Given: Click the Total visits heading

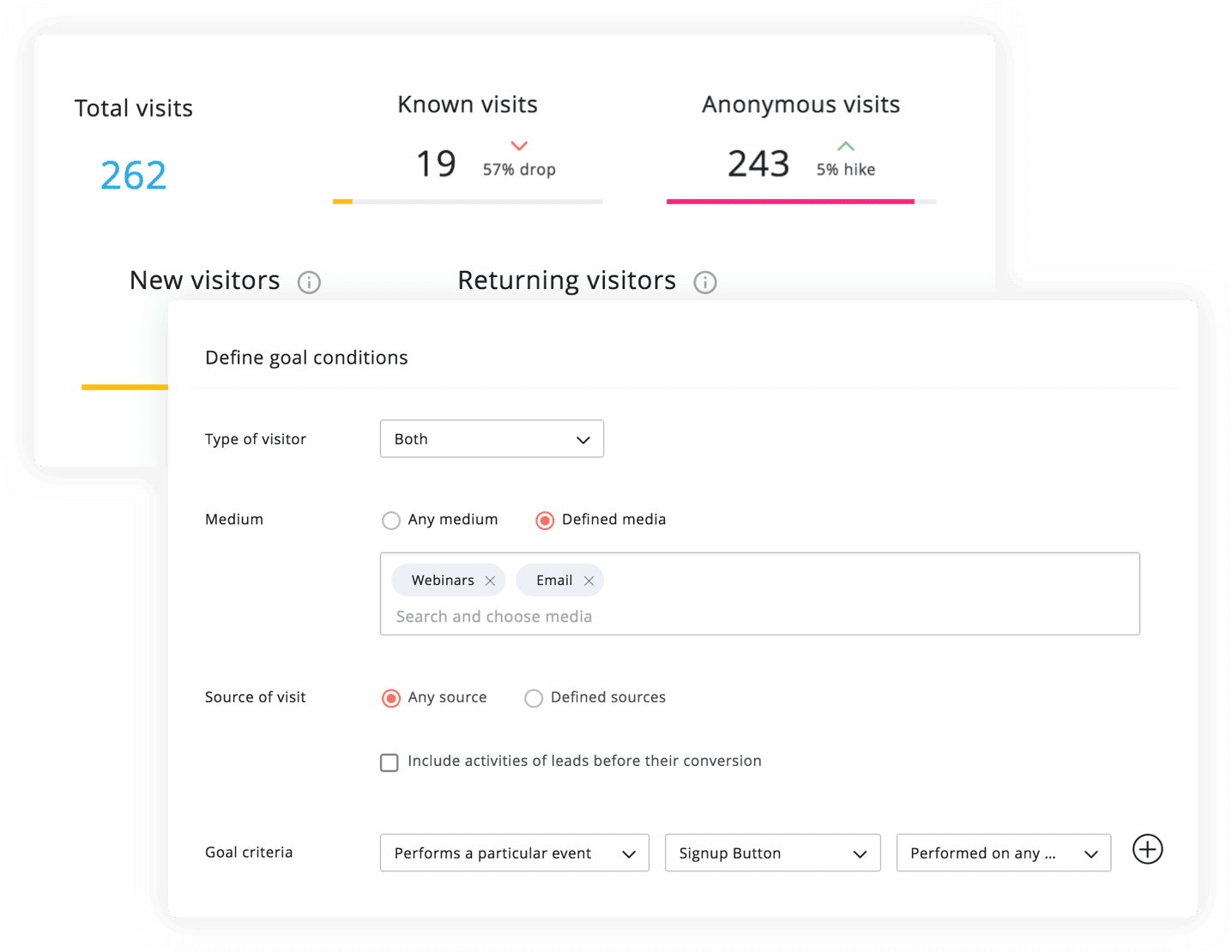Looking at the screenshot, I should coord(134,108).
